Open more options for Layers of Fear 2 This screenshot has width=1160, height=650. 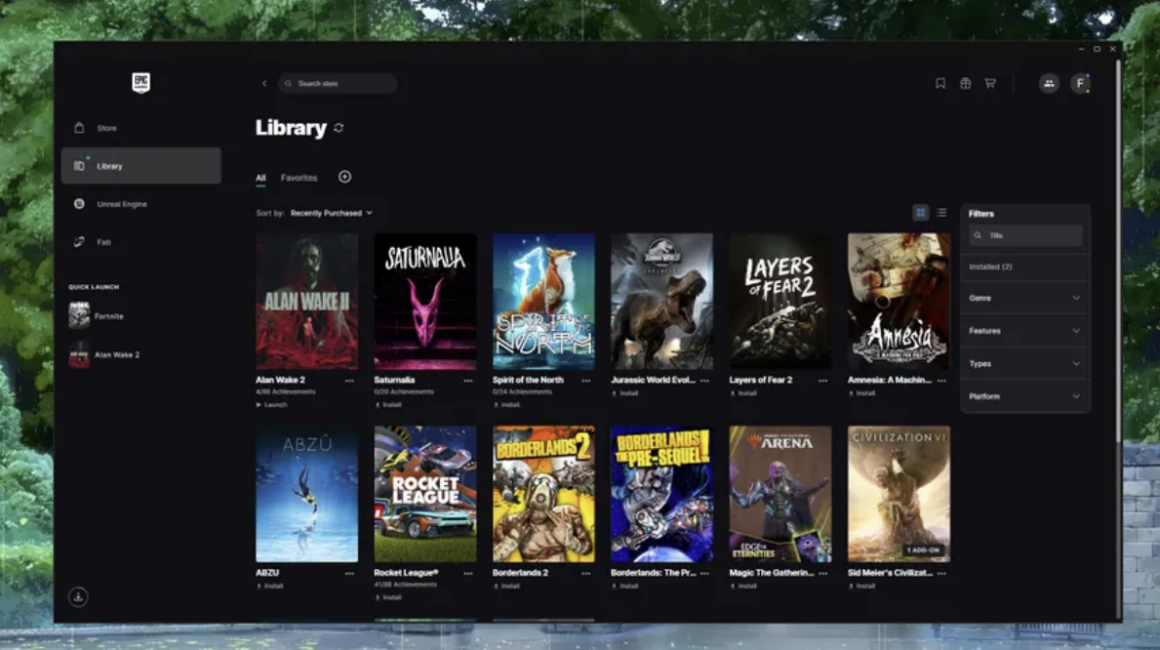click(823, 380)
